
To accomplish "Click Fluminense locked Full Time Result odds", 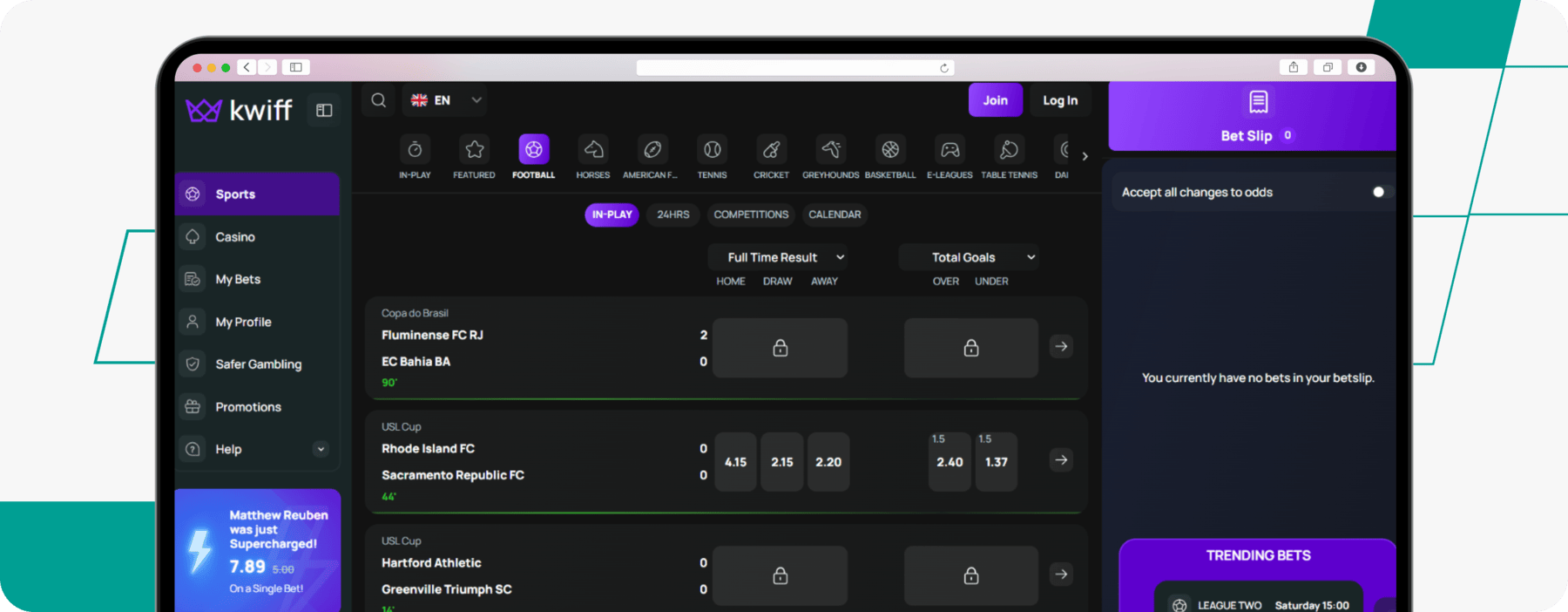I will pyautogui.click(x=780, y=348).
